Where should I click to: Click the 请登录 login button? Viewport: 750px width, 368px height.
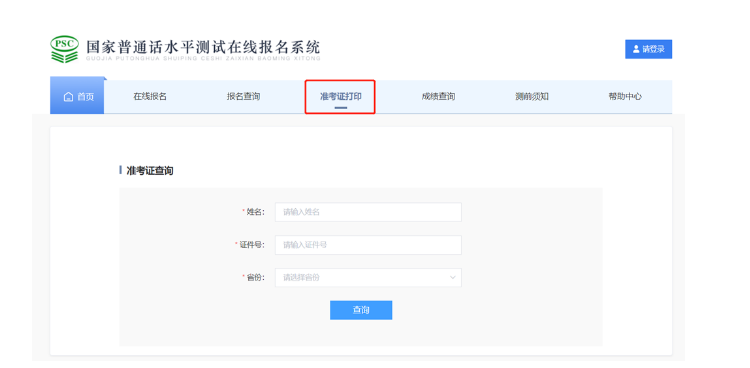(648, 49)
